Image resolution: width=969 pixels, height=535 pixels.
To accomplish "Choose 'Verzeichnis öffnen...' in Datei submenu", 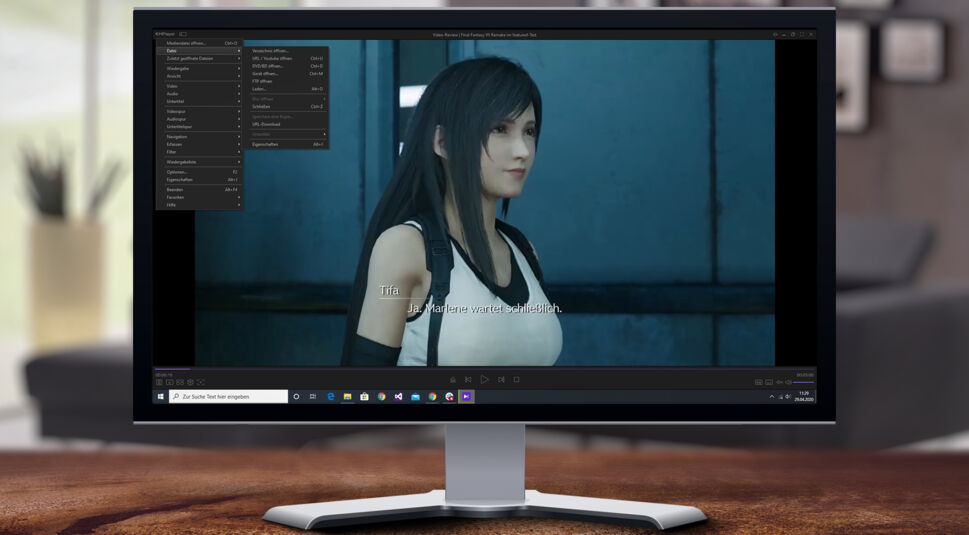I will (x=286, y=51).
